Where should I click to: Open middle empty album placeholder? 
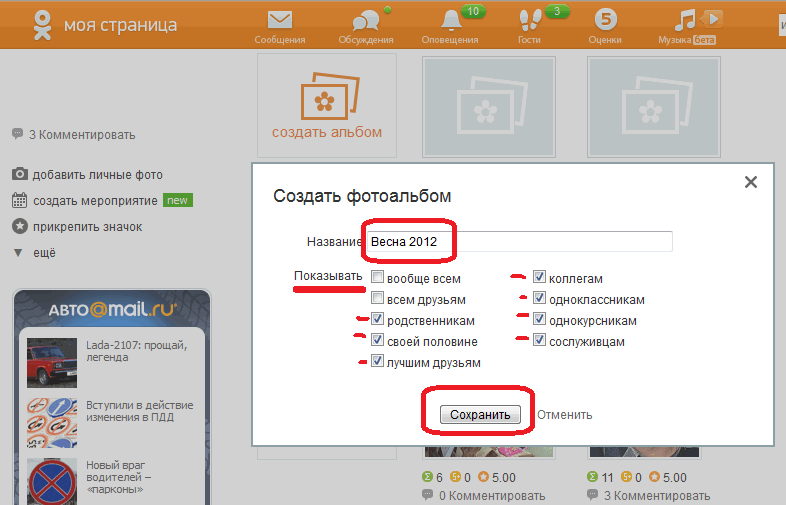point(489,107)
